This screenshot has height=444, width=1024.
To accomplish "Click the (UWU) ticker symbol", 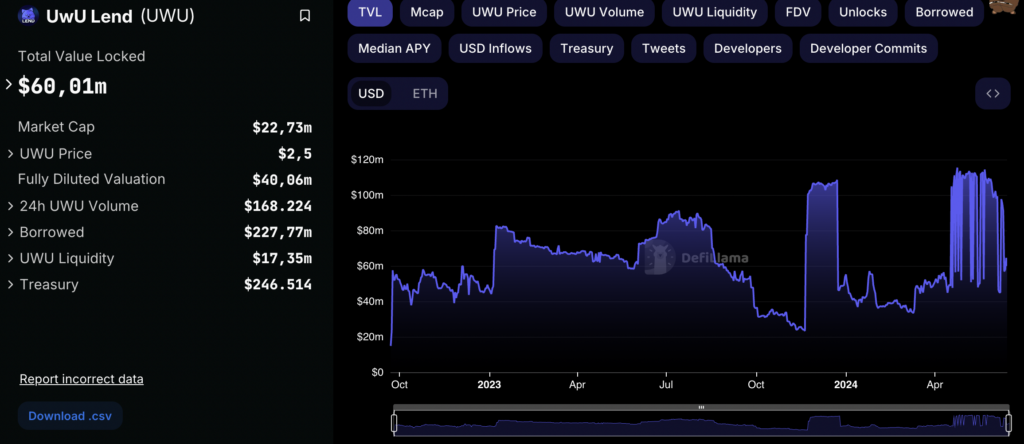I will point(167,16).
